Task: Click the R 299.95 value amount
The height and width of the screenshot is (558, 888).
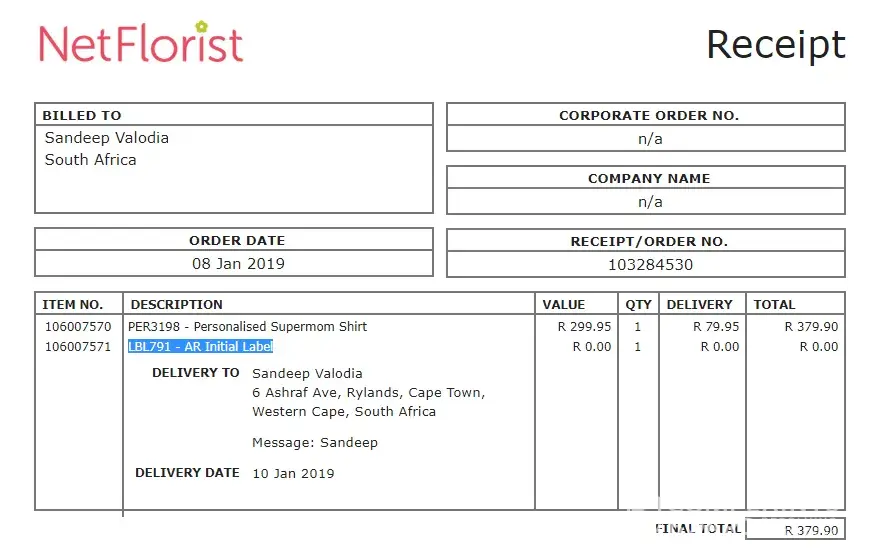Action: [x=584, y=327]
